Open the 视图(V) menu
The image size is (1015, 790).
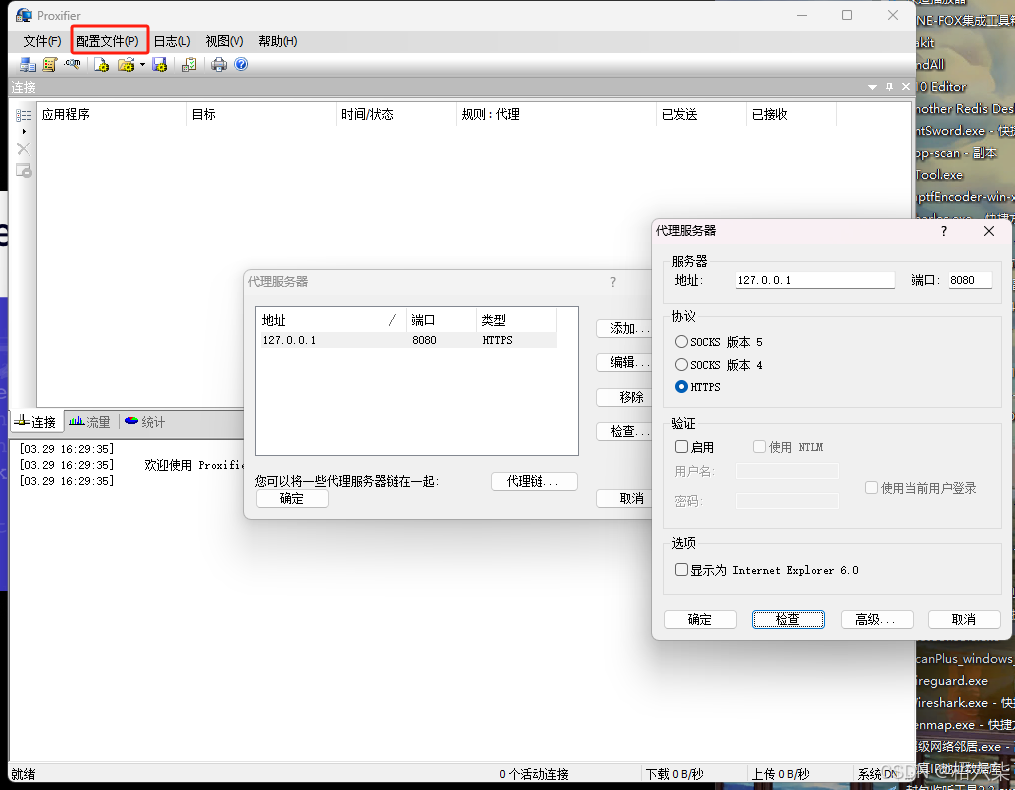pos(224,41)
